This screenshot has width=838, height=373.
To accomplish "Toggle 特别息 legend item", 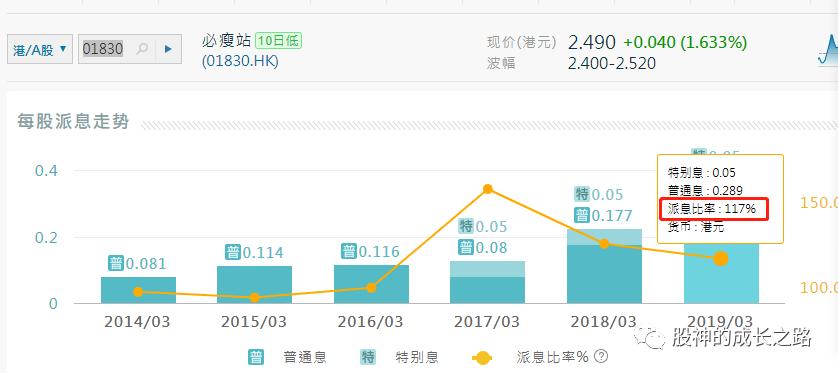I will (399, 357).
